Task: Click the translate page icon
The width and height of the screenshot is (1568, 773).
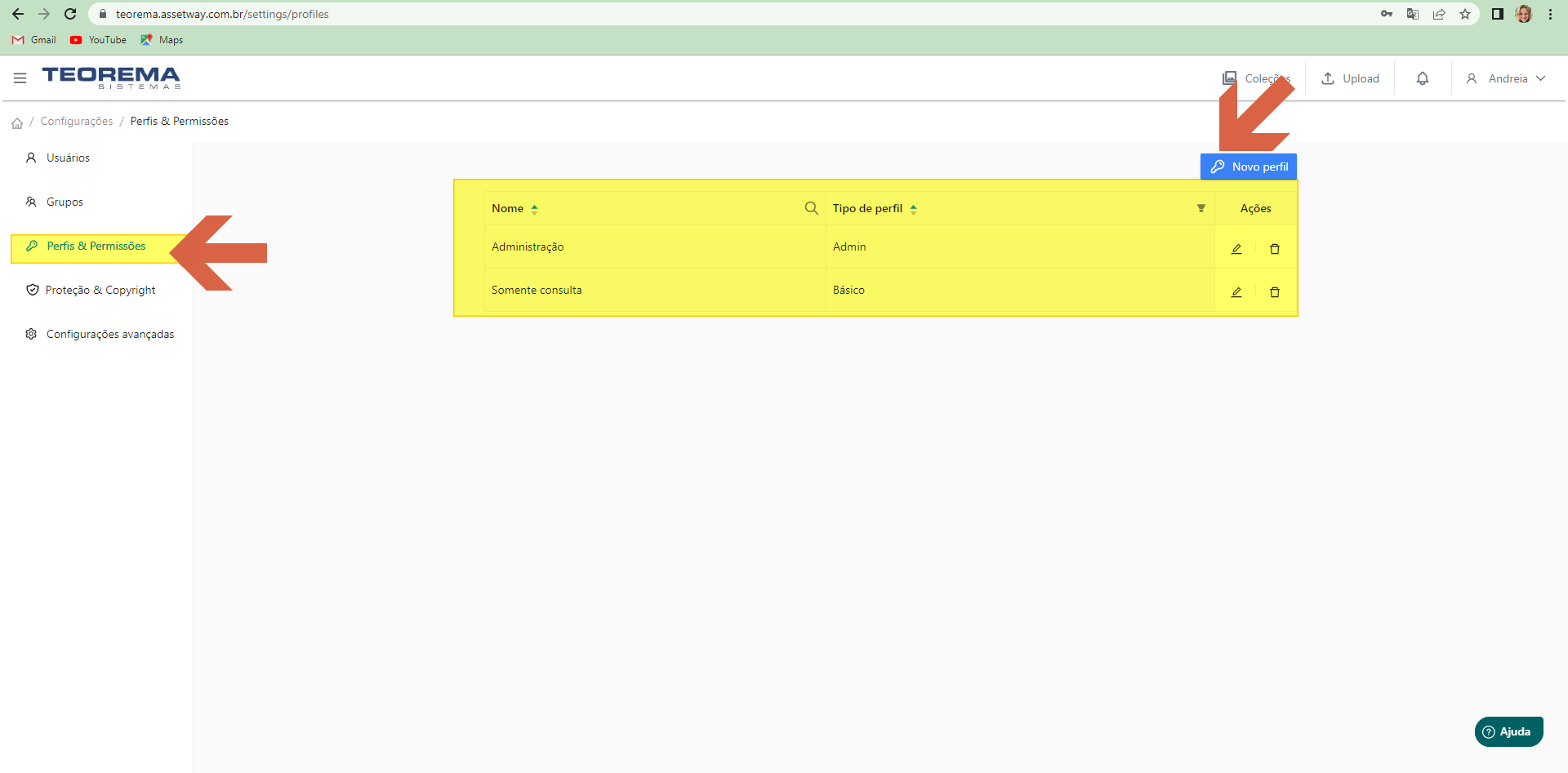Action: point(1413,14)
